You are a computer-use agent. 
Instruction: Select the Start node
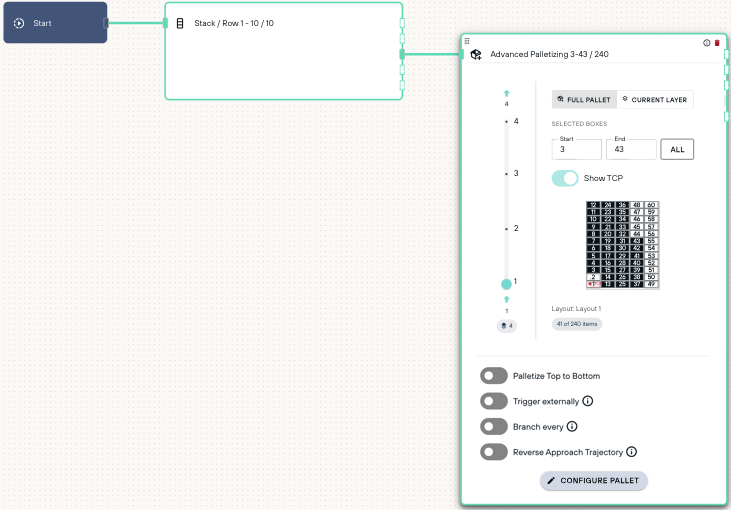click(55, 23)
